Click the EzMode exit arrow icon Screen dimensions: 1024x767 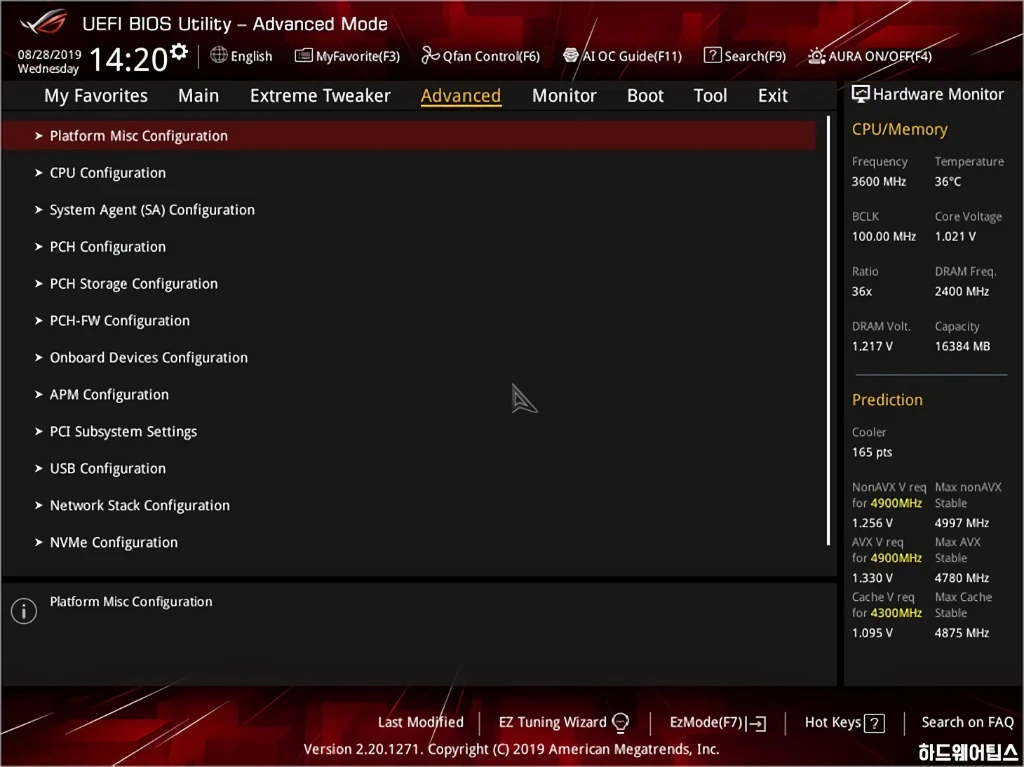pyautogui.click(x=756, y=723)
